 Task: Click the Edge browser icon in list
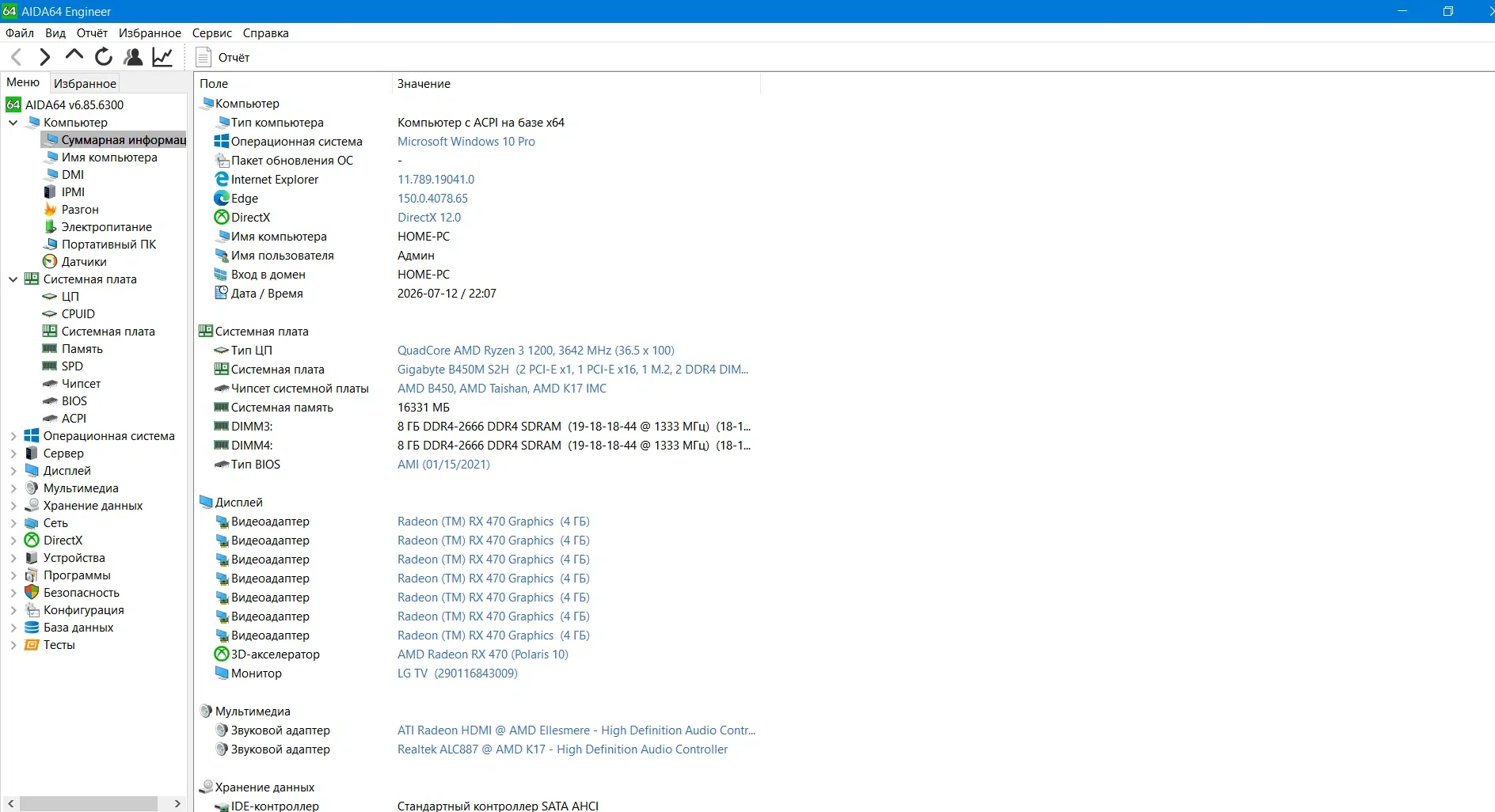222,199
